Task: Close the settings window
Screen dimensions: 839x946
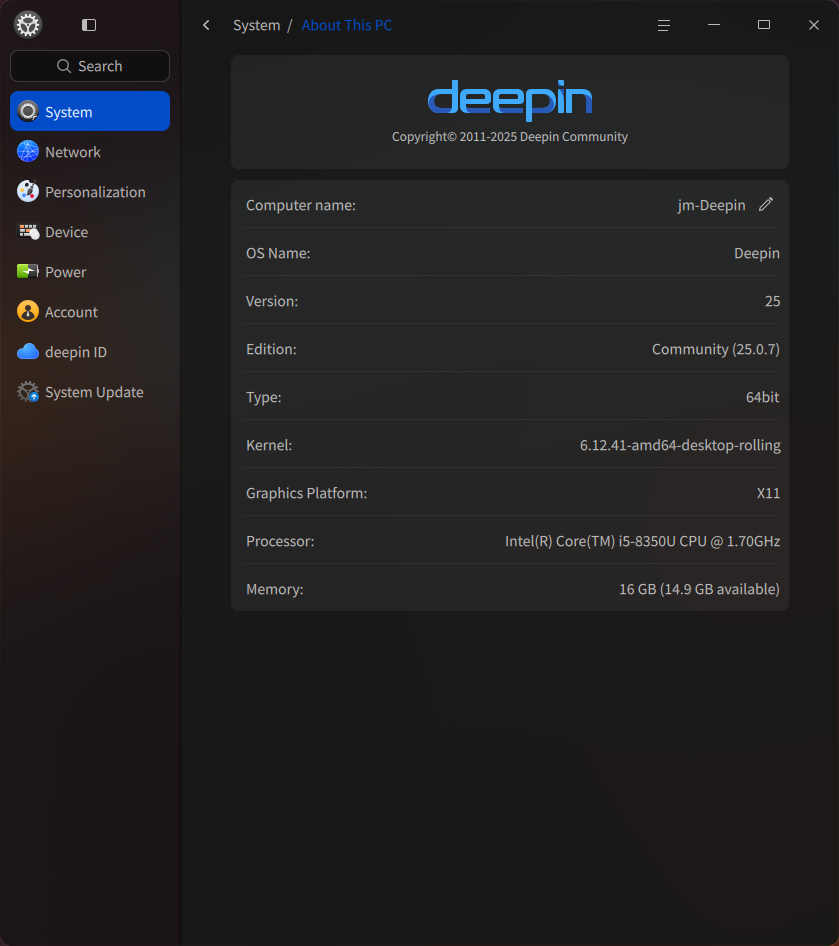Action: click(814, 25)
